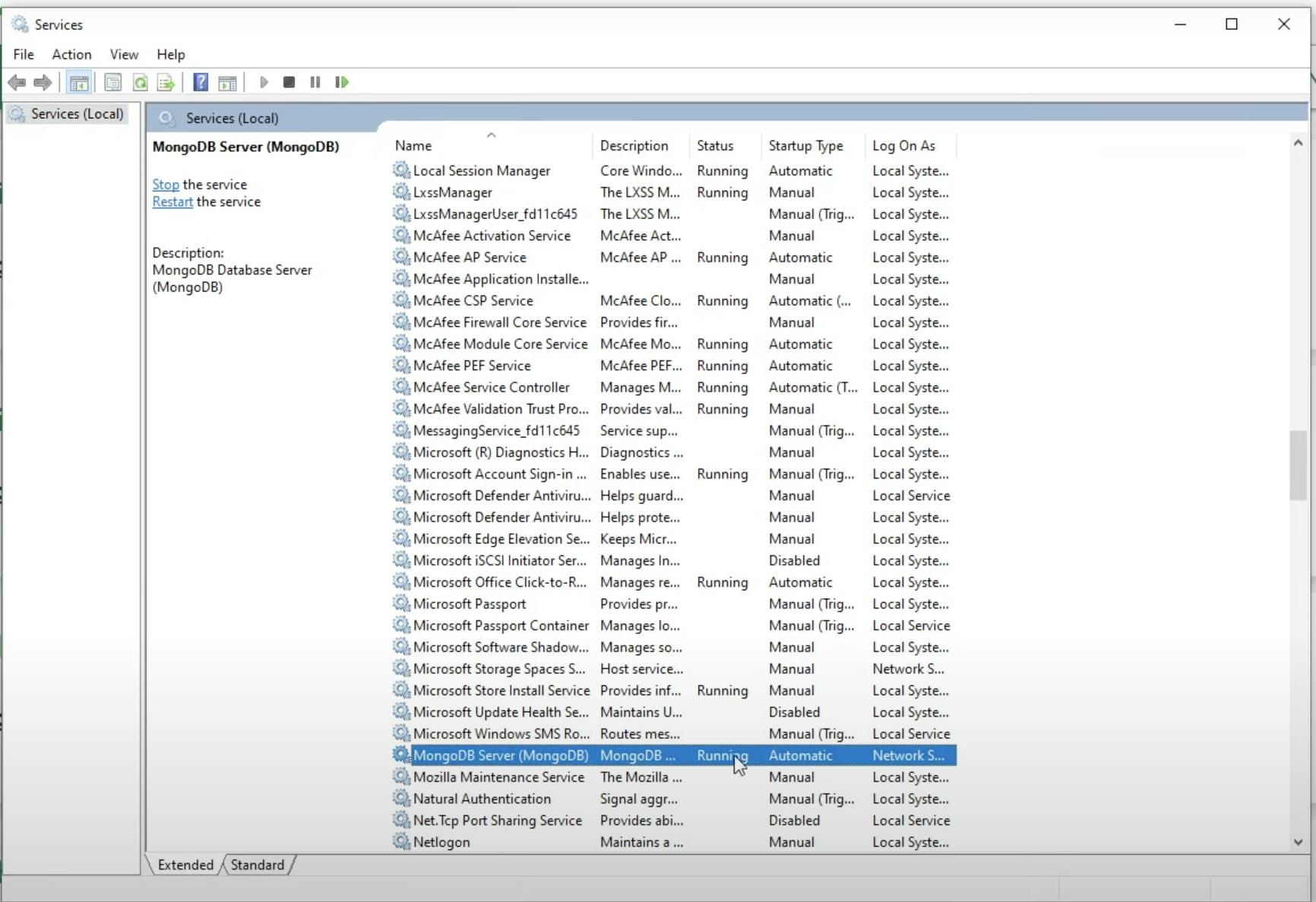Select the Microsoft Store Install Service row
Screen dimensions: 1316x902
click(x=673, y=690)
